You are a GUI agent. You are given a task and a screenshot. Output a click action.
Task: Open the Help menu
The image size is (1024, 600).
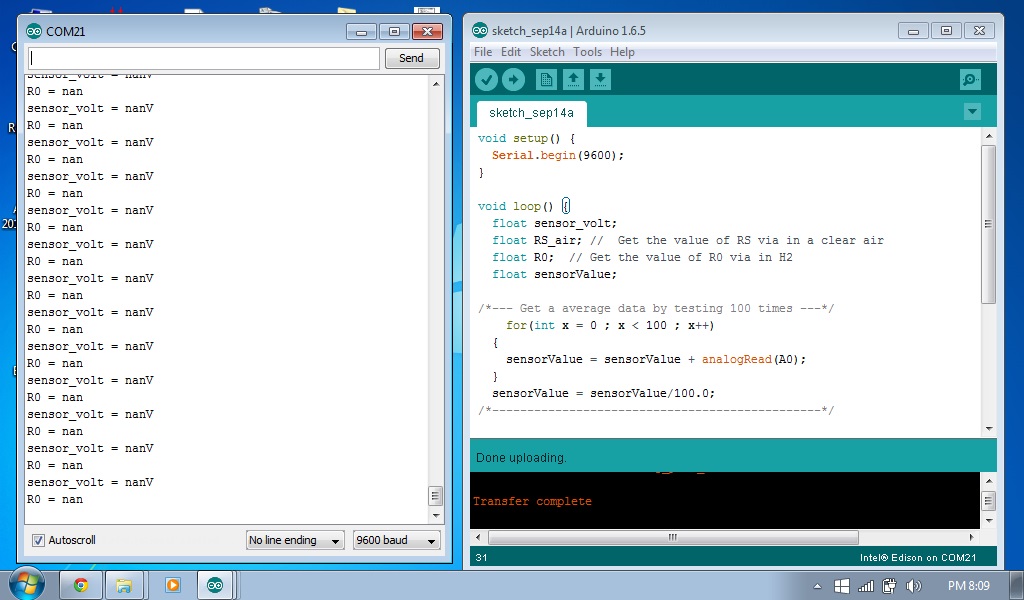click(622, 52)
